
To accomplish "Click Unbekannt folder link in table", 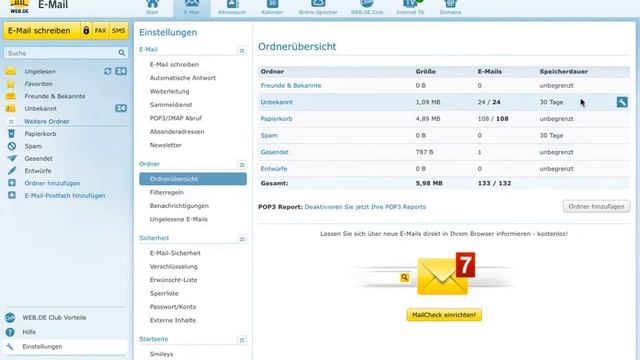I will 277,102.
